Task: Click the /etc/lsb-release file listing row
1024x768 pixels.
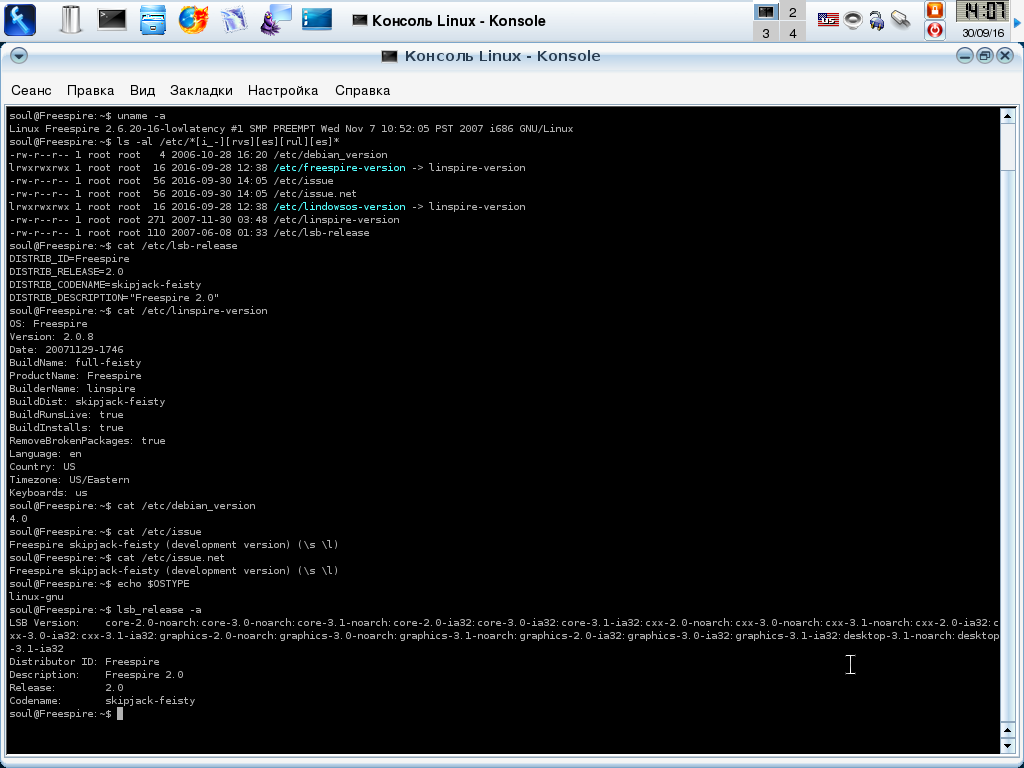Action: [189, 233]
